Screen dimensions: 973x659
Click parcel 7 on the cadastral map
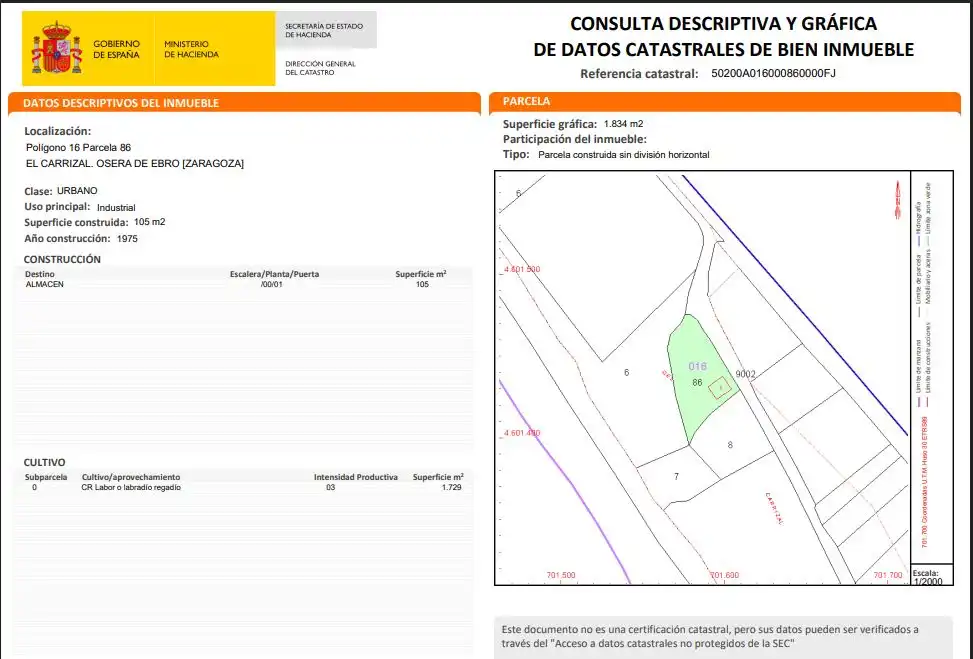coord(676,477)
